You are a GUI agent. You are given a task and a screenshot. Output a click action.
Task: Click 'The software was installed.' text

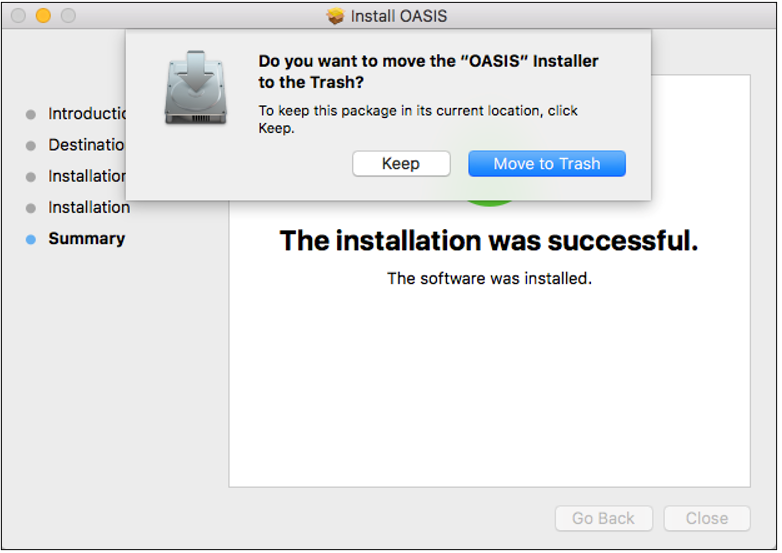(489, 278)
